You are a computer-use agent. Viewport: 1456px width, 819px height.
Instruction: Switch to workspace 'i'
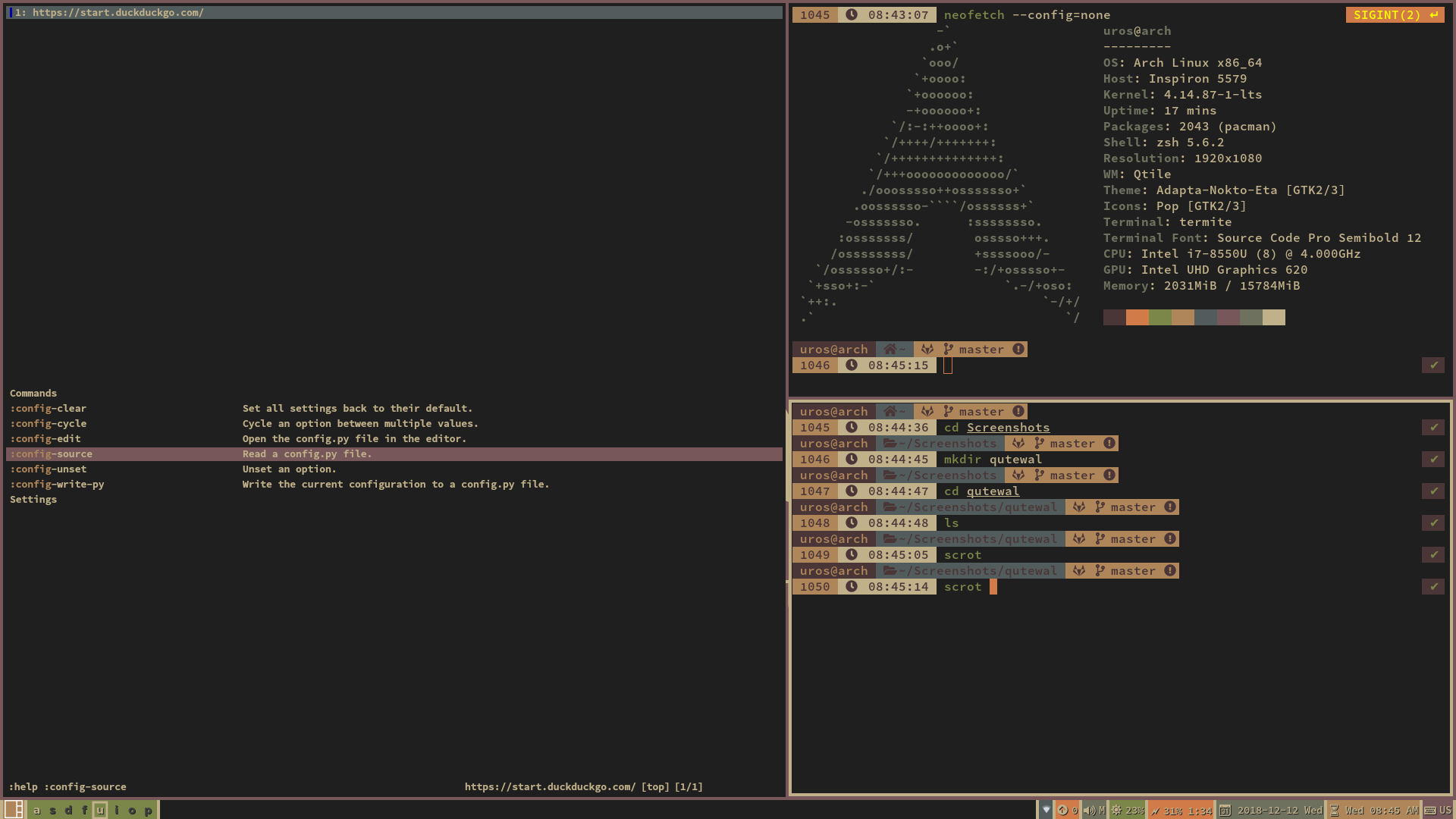[x=116, y=810]
